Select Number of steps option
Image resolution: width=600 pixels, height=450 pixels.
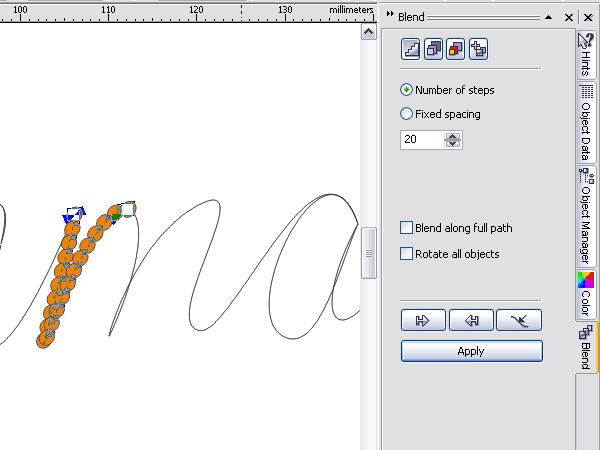[447, 90]
